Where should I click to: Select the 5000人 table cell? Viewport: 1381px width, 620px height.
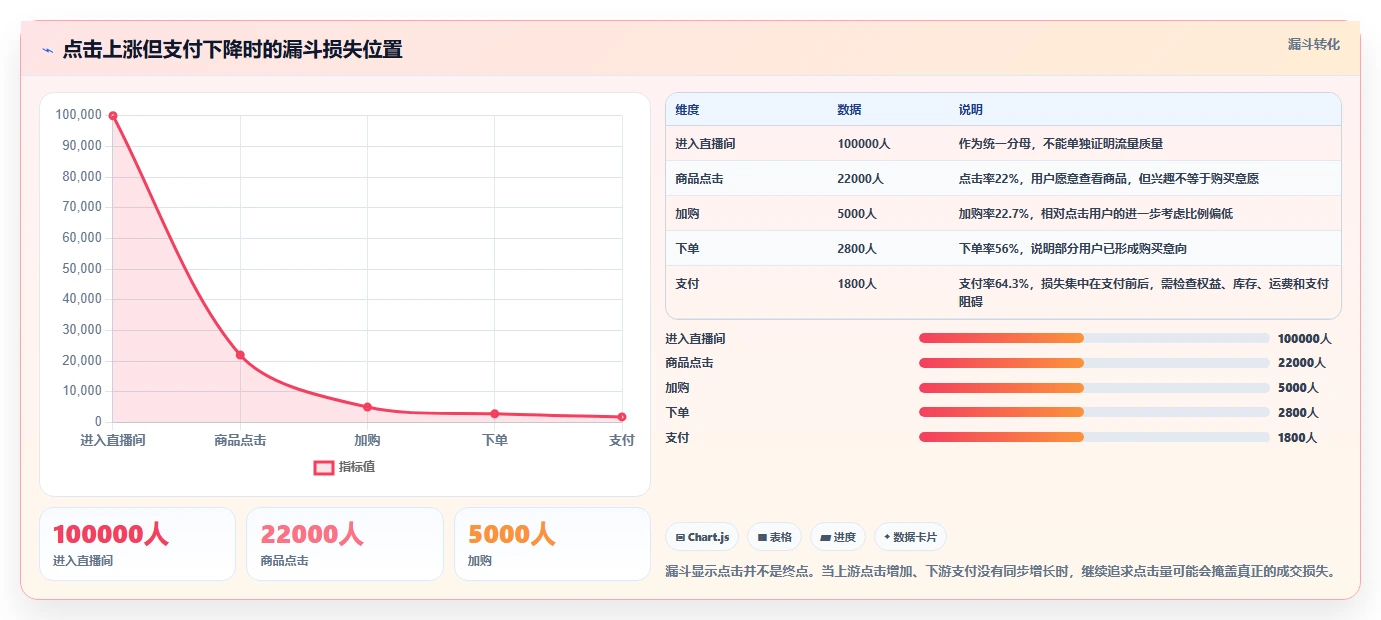[888, 213]
